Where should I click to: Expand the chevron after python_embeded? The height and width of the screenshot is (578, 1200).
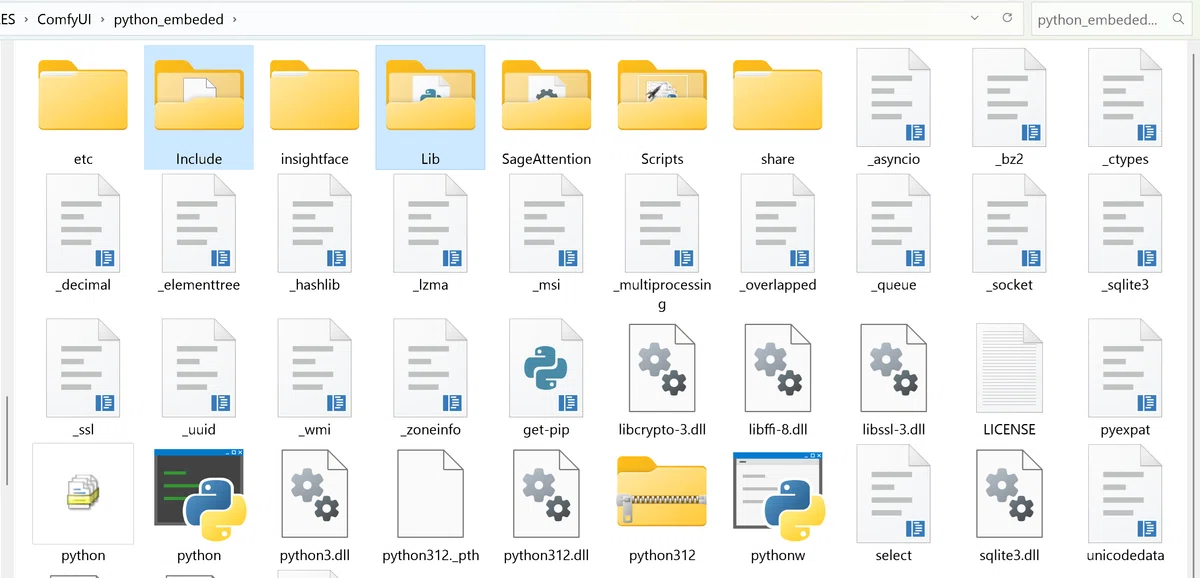coord(234,19)
